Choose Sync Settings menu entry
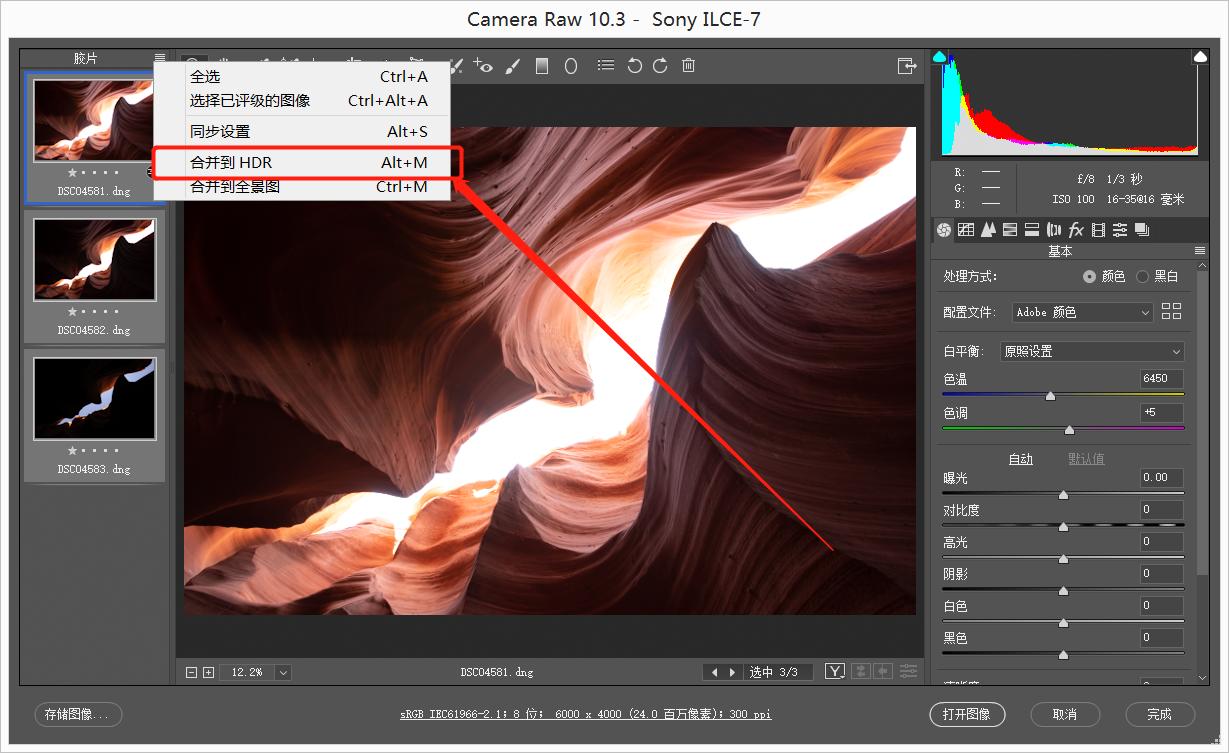1229x753 pixels. [x=309, y=132]
